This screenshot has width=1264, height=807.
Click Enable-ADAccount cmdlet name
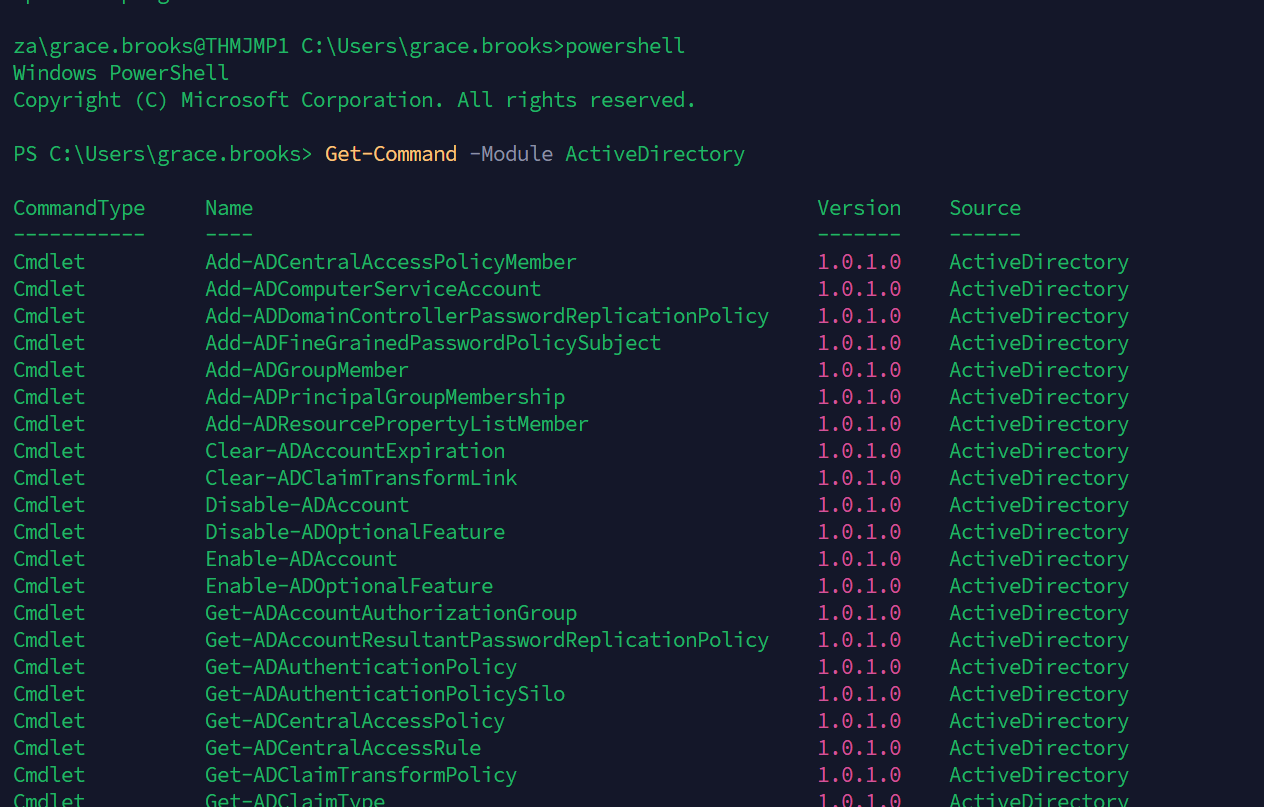[x=301, y=559]
